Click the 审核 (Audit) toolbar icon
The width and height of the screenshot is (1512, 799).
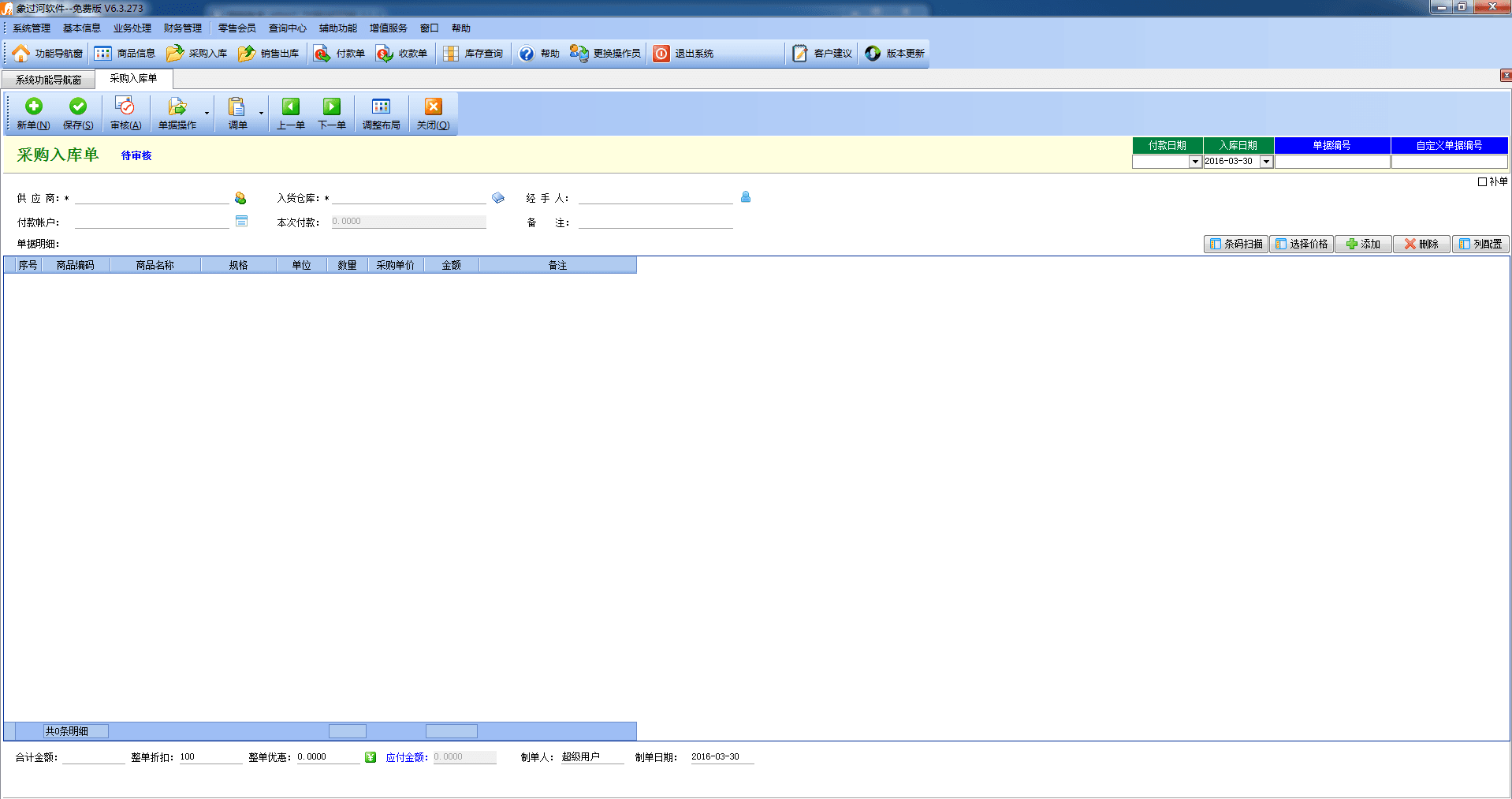pos(125,107)
